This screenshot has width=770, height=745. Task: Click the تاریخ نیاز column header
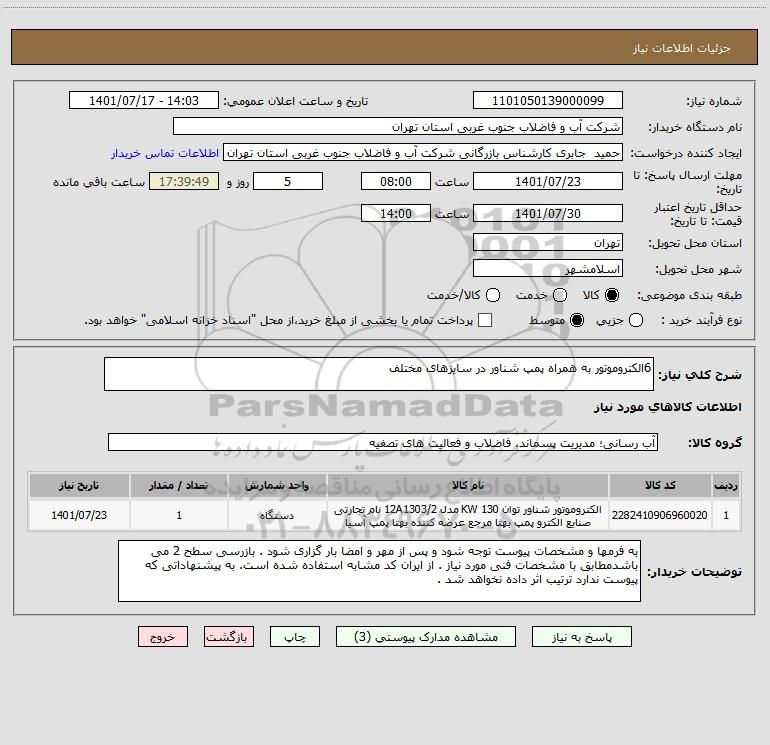pos(79,485)
